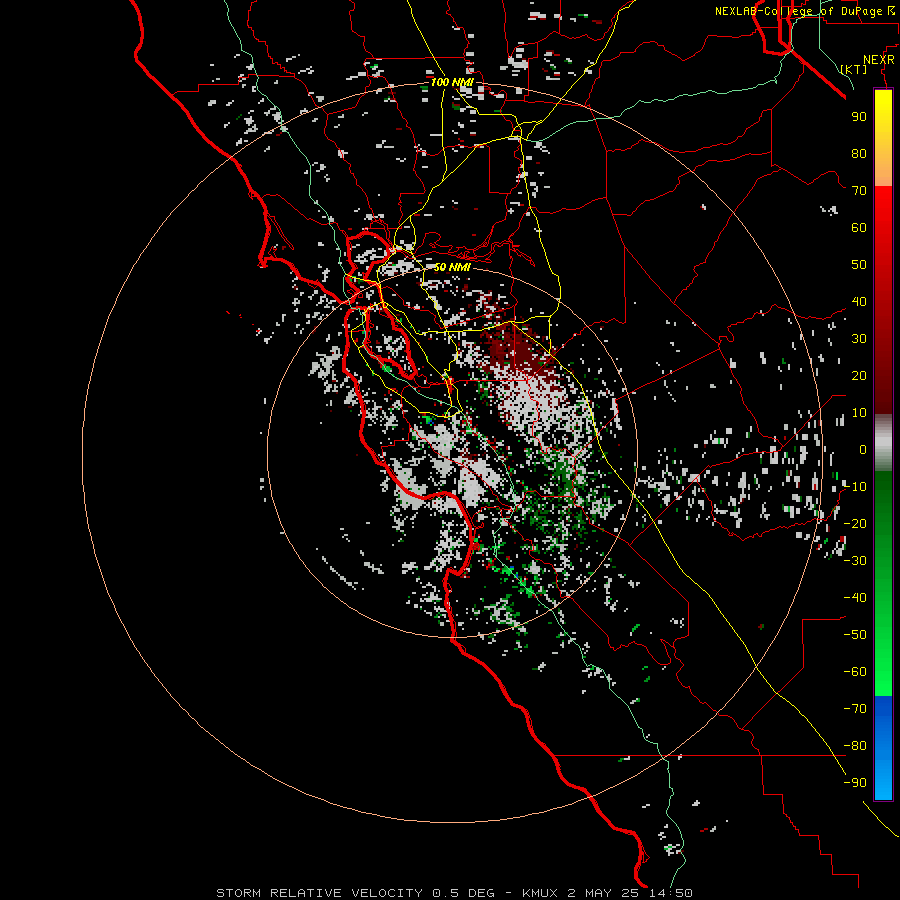Click the '2 MAY 25 14:50' timestamp
900x900 pixels.
point(632,893)
